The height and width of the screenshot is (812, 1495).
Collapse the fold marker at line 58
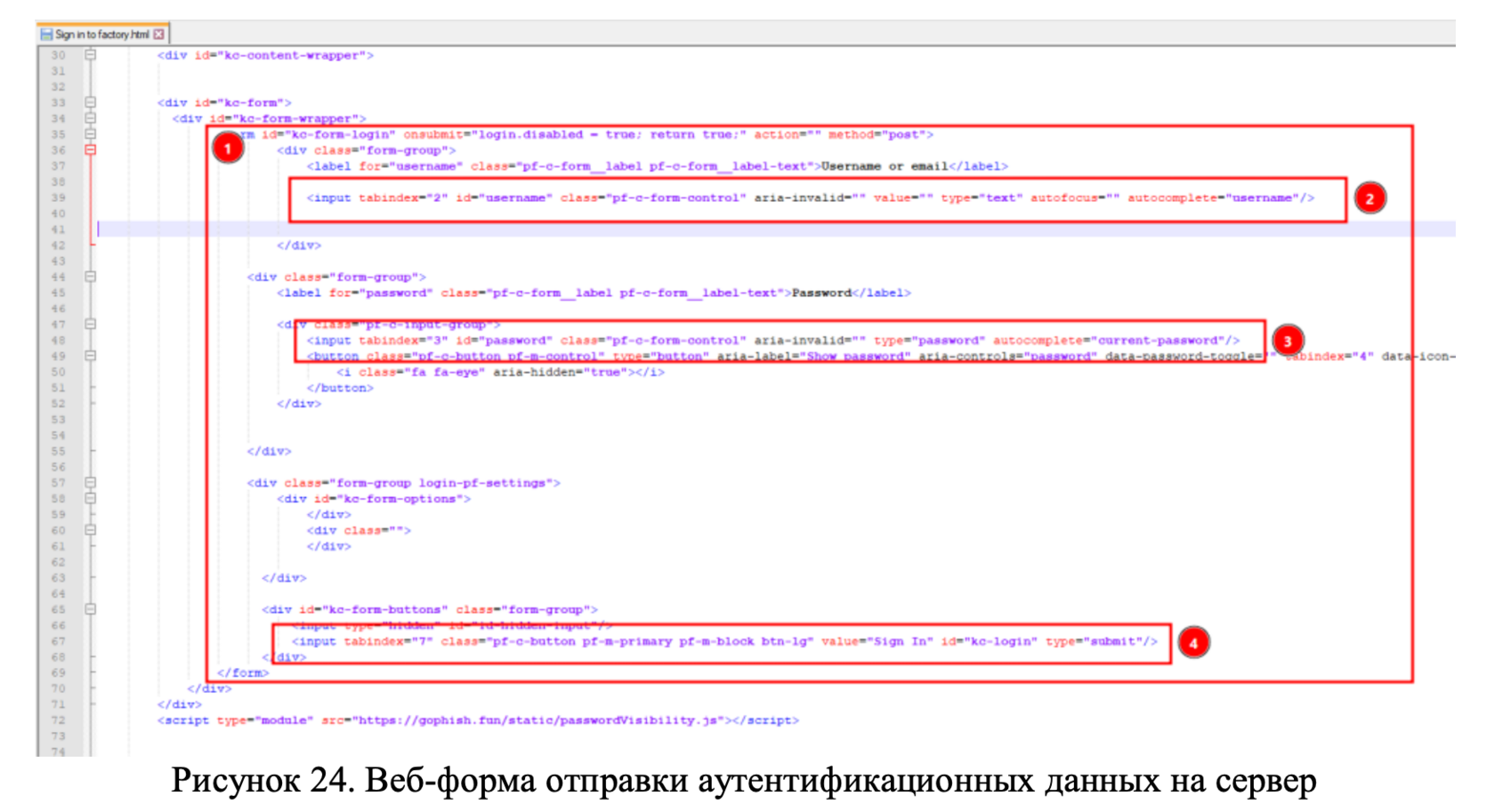point(90,499)
